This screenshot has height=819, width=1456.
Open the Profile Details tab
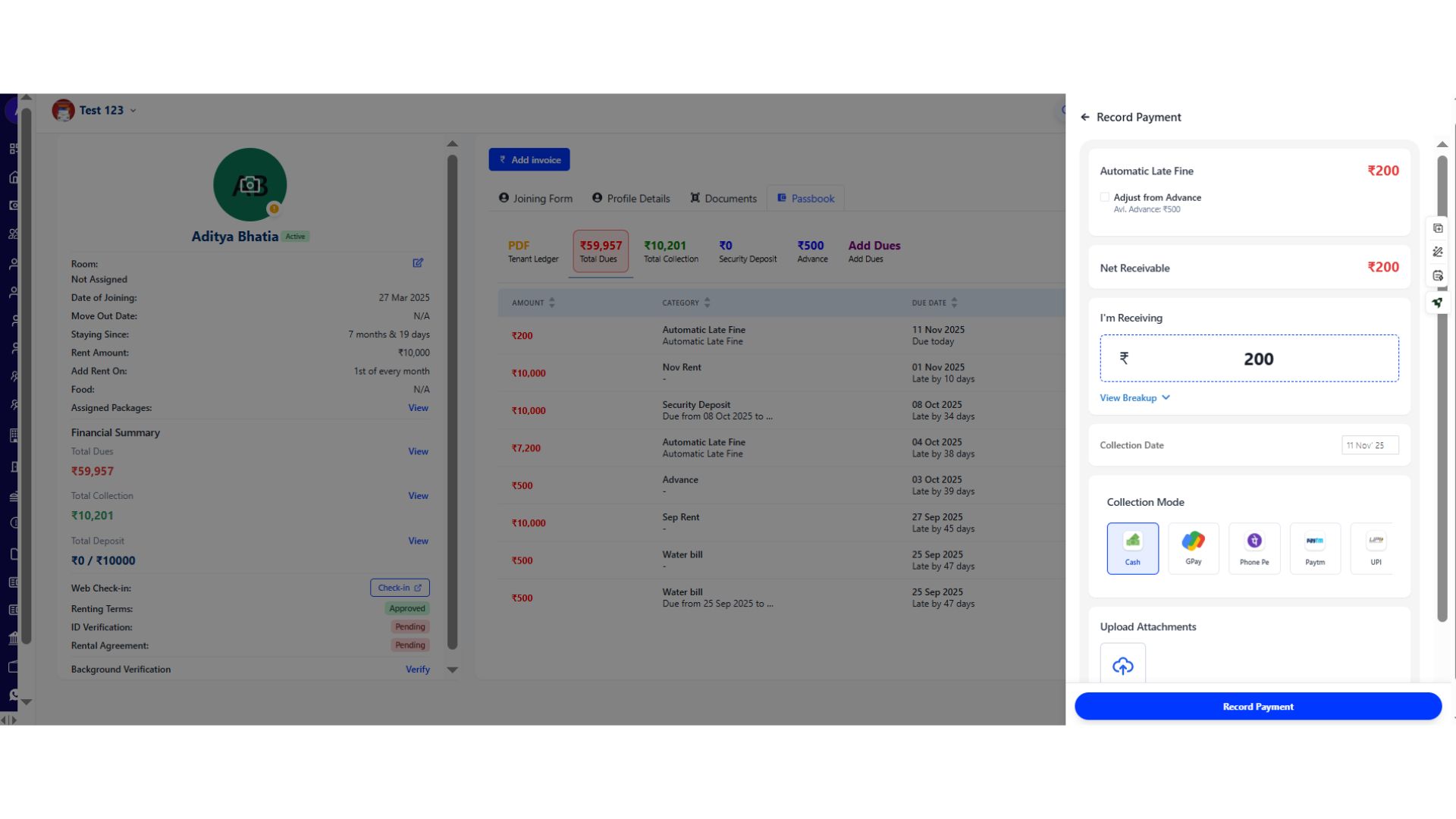point(631,199)
